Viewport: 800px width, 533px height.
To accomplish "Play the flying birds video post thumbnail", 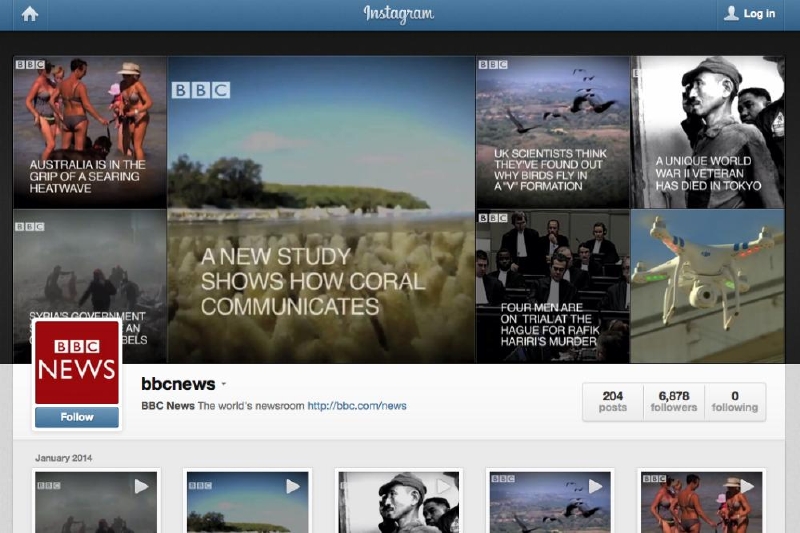I will click(x=550, y=502).
